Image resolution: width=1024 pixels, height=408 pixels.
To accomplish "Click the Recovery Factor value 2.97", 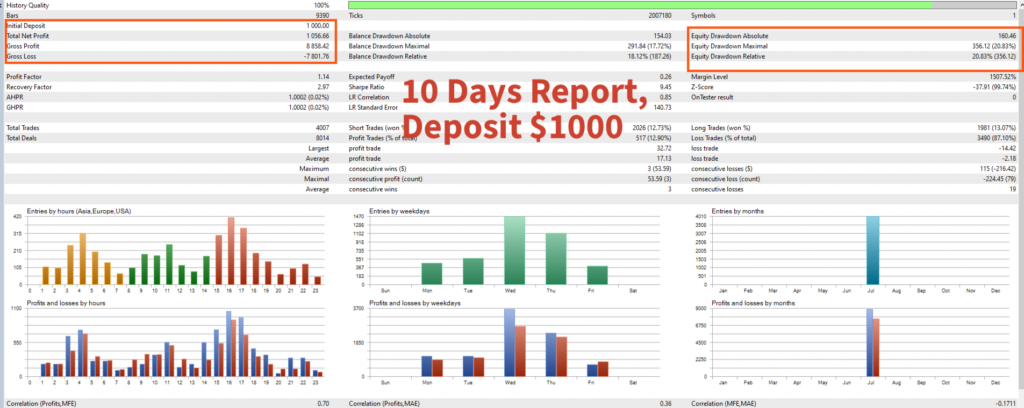I will tap(323, 87).
